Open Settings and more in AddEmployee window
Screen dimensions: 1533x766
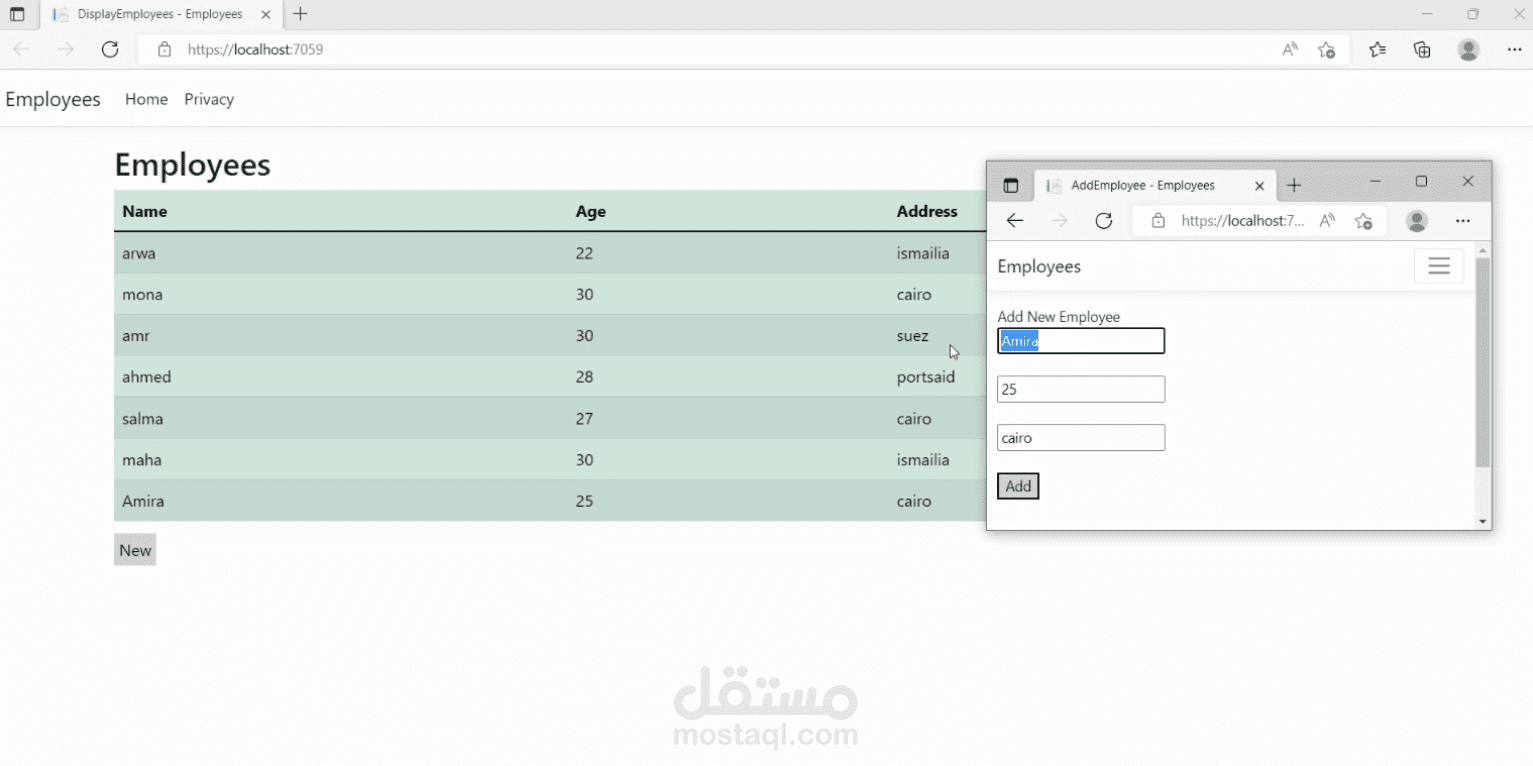tap(1463, 221)
